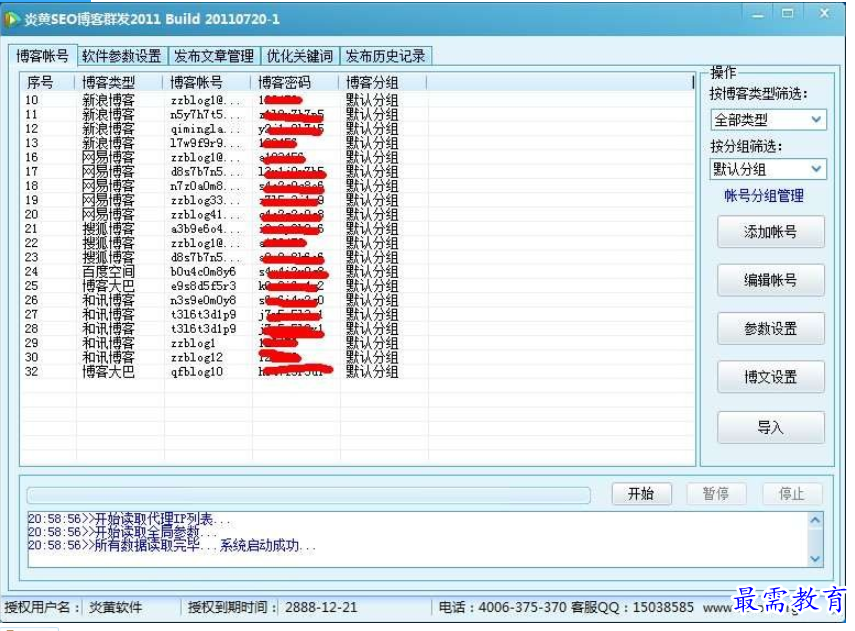Click the 客服QQ 15038585 status text
This screenshot has height=631, width=855.
[x=633, y=607]
